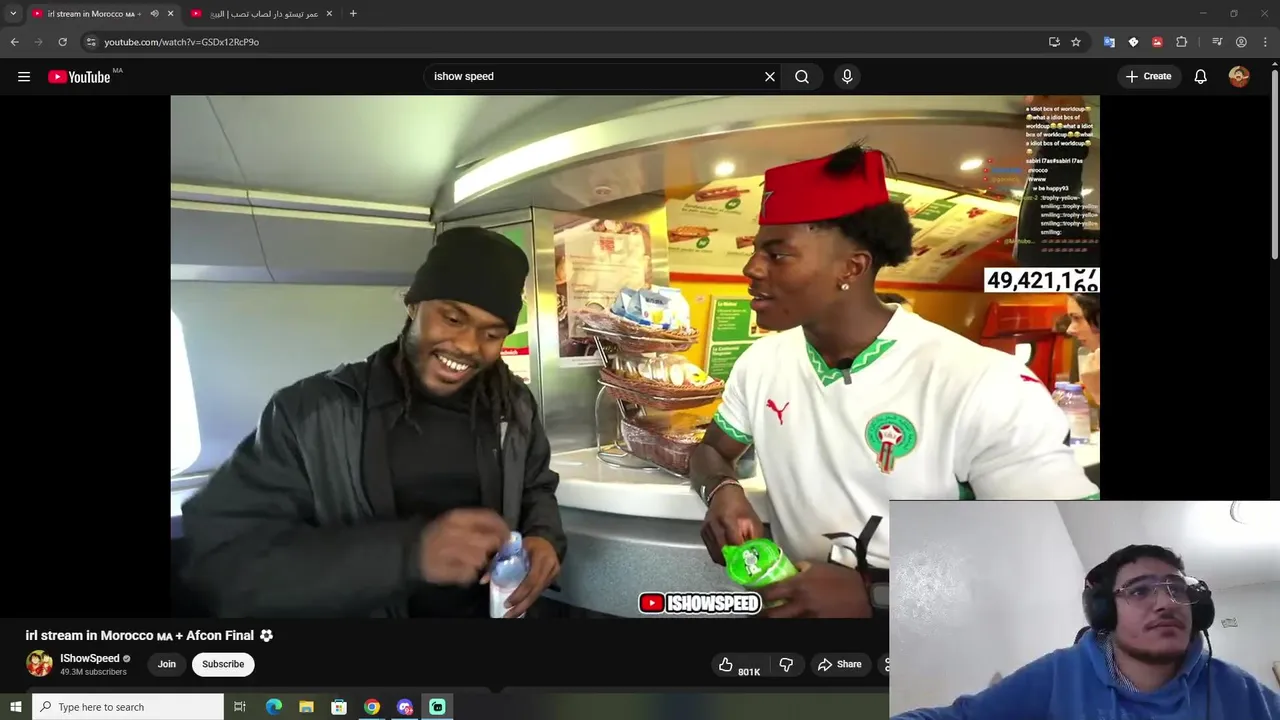
Task: Open Create menu
Action: [x=1148, y=76]
